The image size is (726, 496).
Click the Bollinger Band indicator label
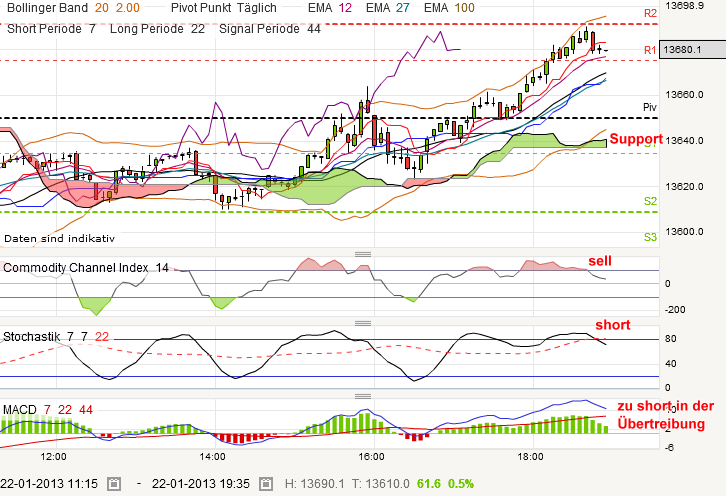[x=47, y=8]
